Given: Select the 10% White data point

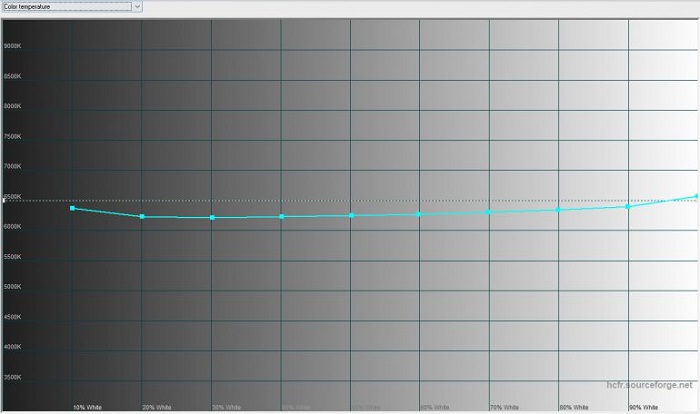Looking at the screenshot, I should click(x=72, y=208).
